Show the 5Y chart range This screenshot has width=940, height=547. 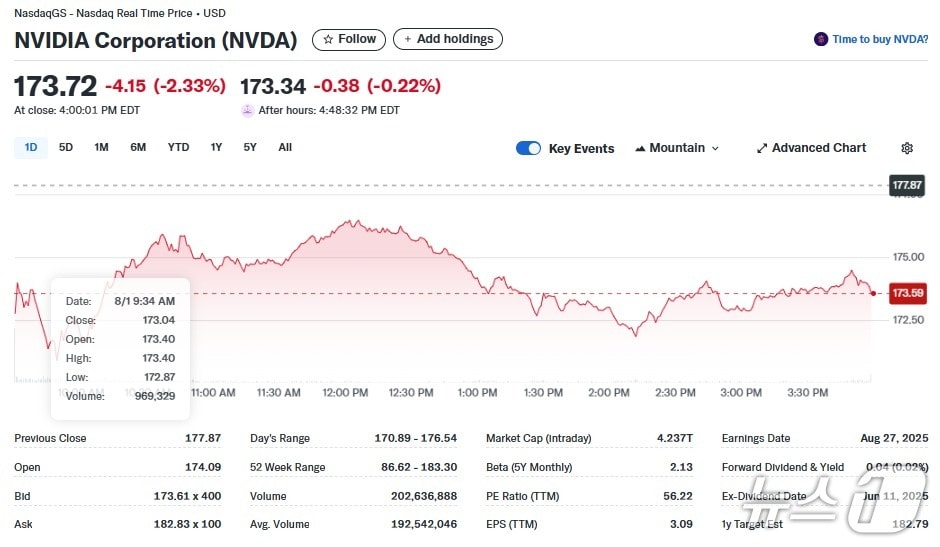click(250, 147)
